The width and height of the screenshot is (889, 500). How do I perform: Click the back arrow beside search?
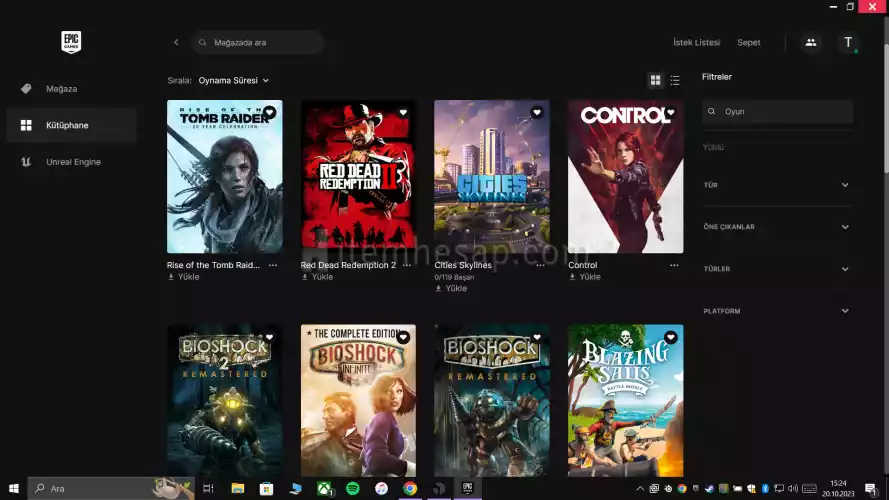point(176,42)
